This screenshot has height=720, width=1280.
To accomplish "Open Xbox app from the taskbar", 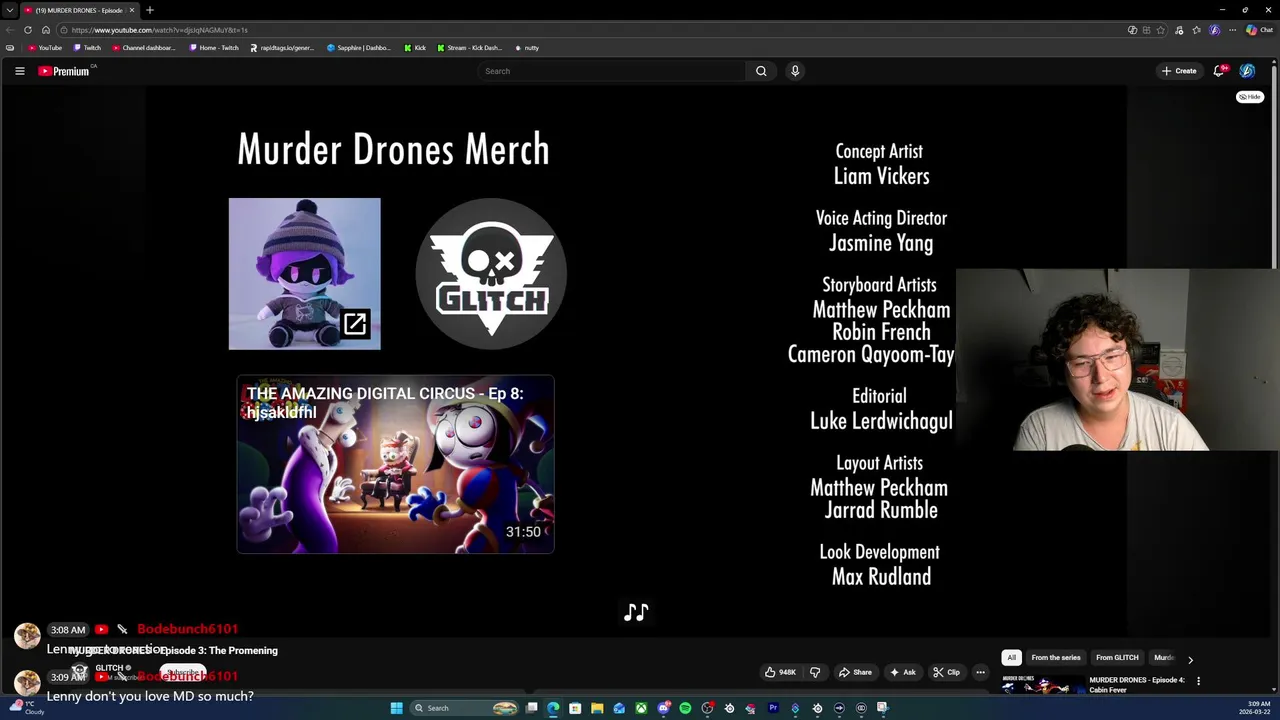I will [x=641, y=708].
